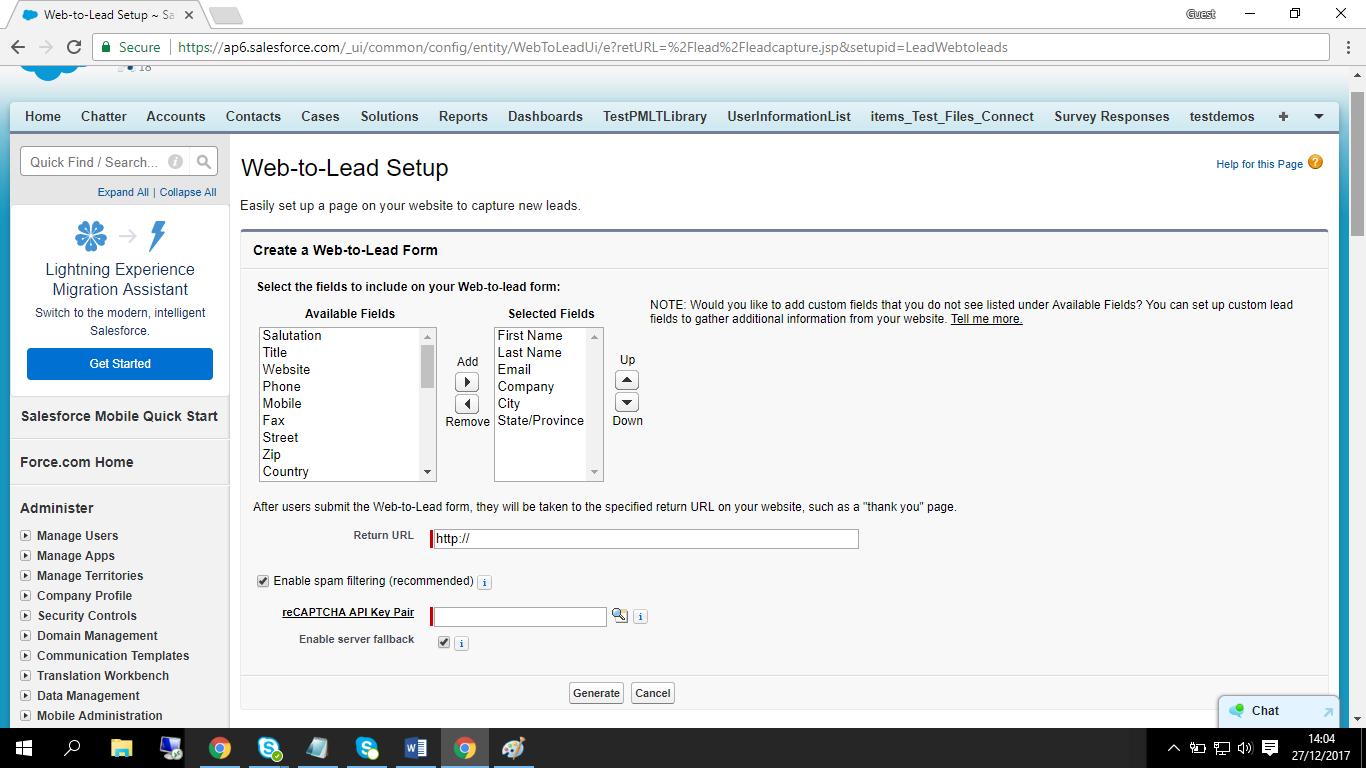
Task: Uncheck Enable spam filtering checkbox
Action: [x=263, y=581]
